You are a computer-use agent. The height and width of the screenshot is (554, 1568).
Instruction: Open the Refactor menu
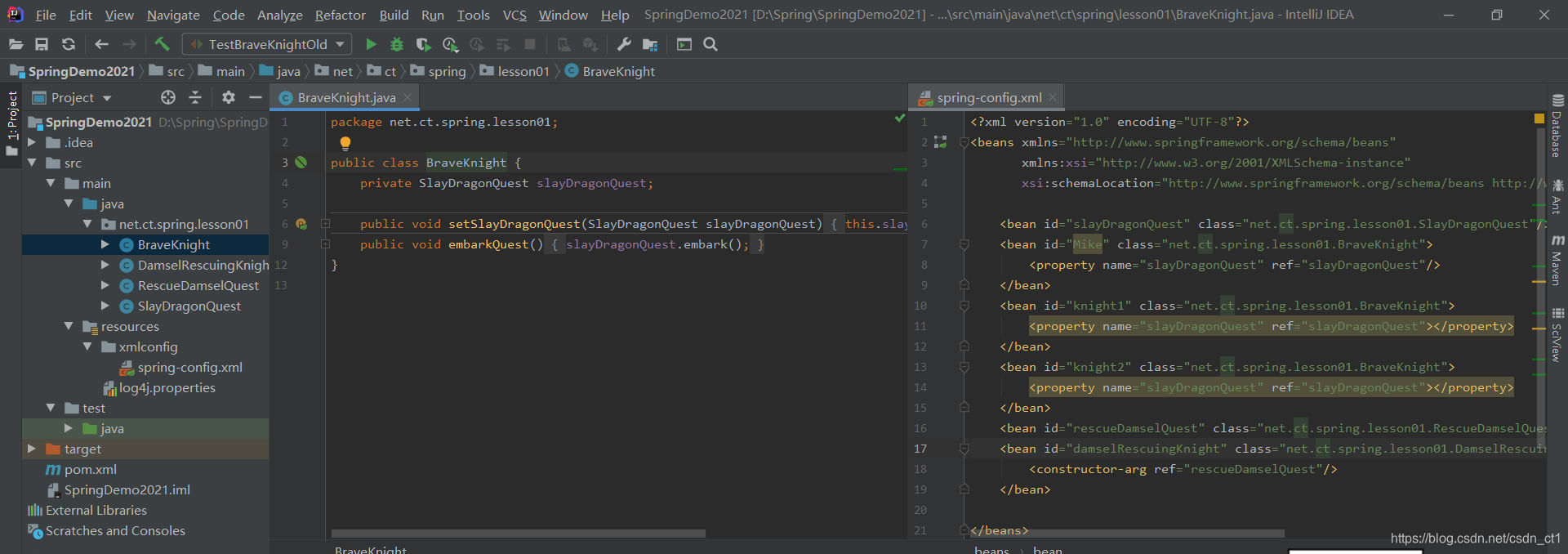click(x=340, y=15)
